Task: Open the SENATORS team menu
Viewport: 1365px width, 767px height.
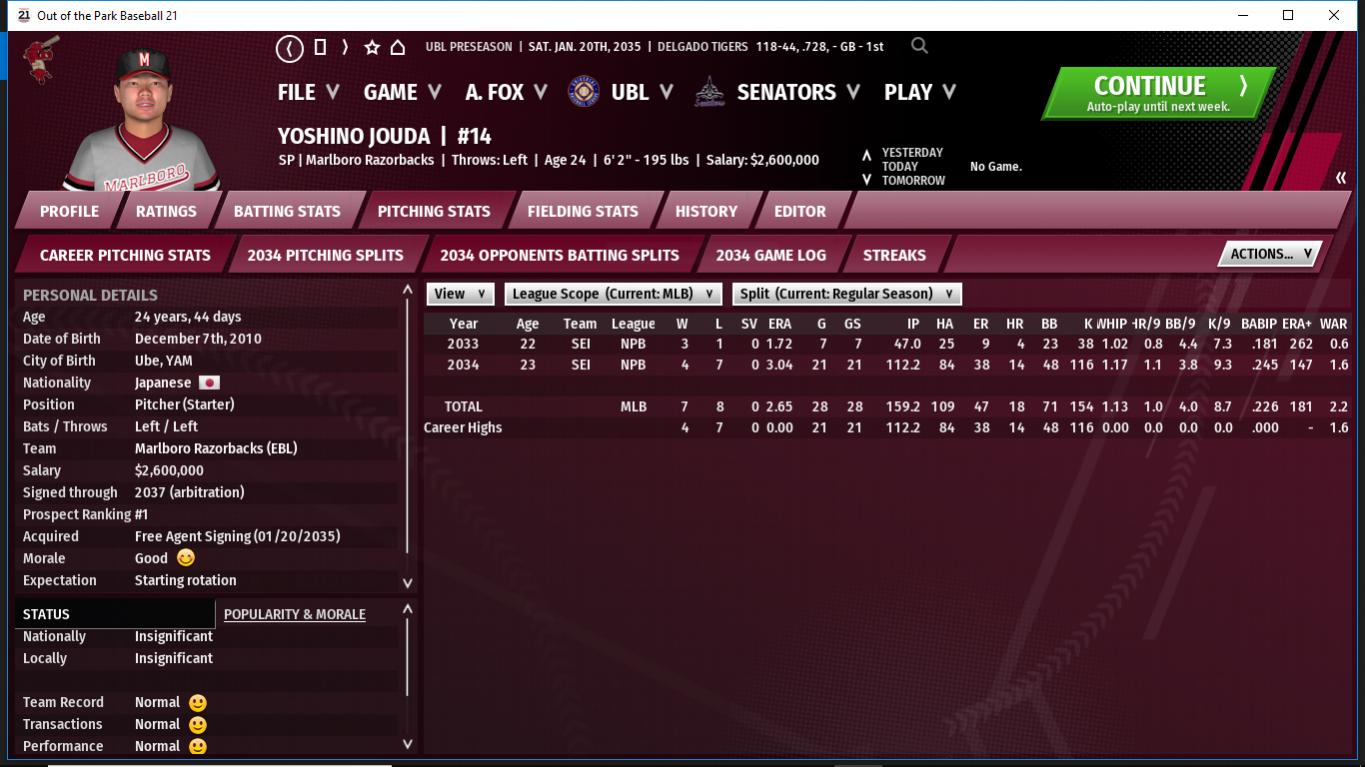Action: [798, 92]
